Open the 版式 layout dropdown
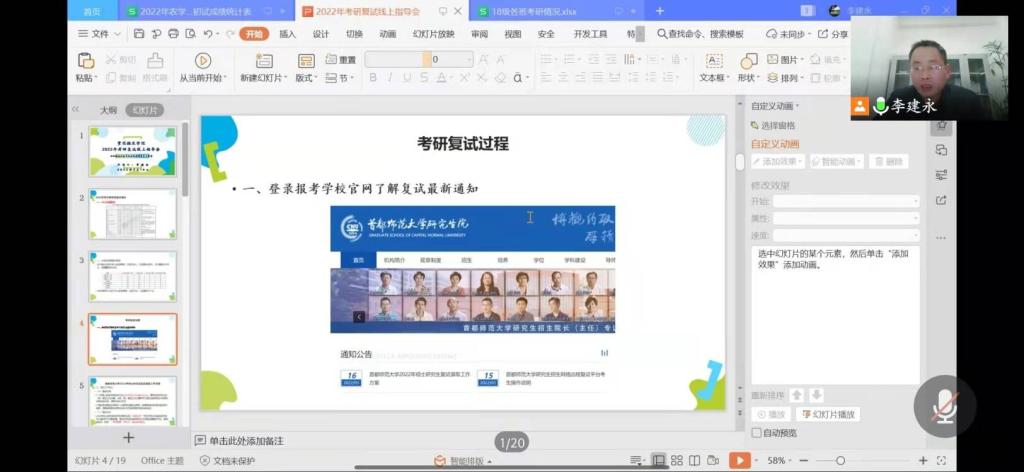Image resolution: width=1024 pixels, height=472 pixels. [x=307, y=78]
